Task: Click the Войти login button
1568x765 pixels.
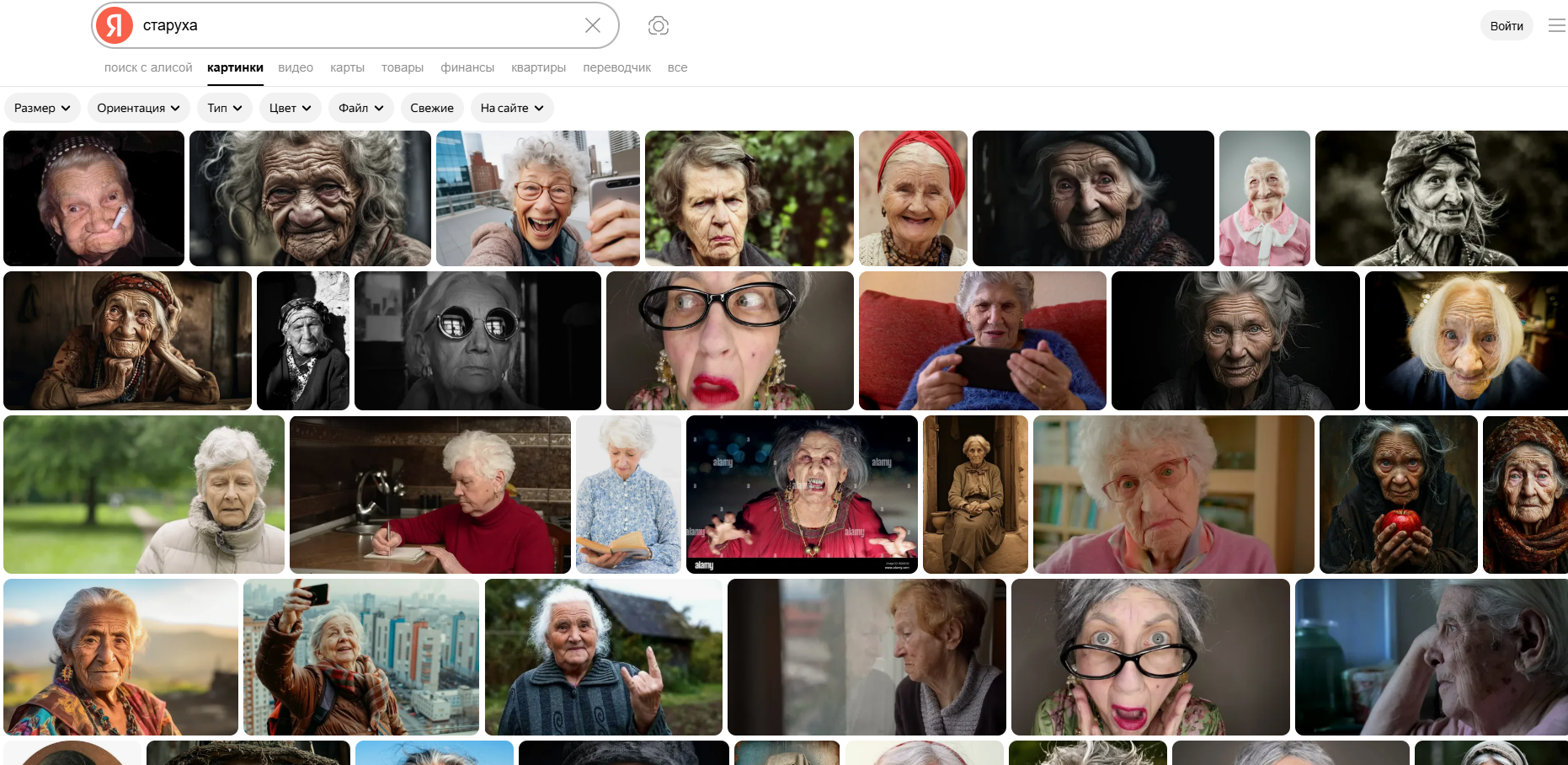Action: pyautogui.click(x=1506, y=26)
